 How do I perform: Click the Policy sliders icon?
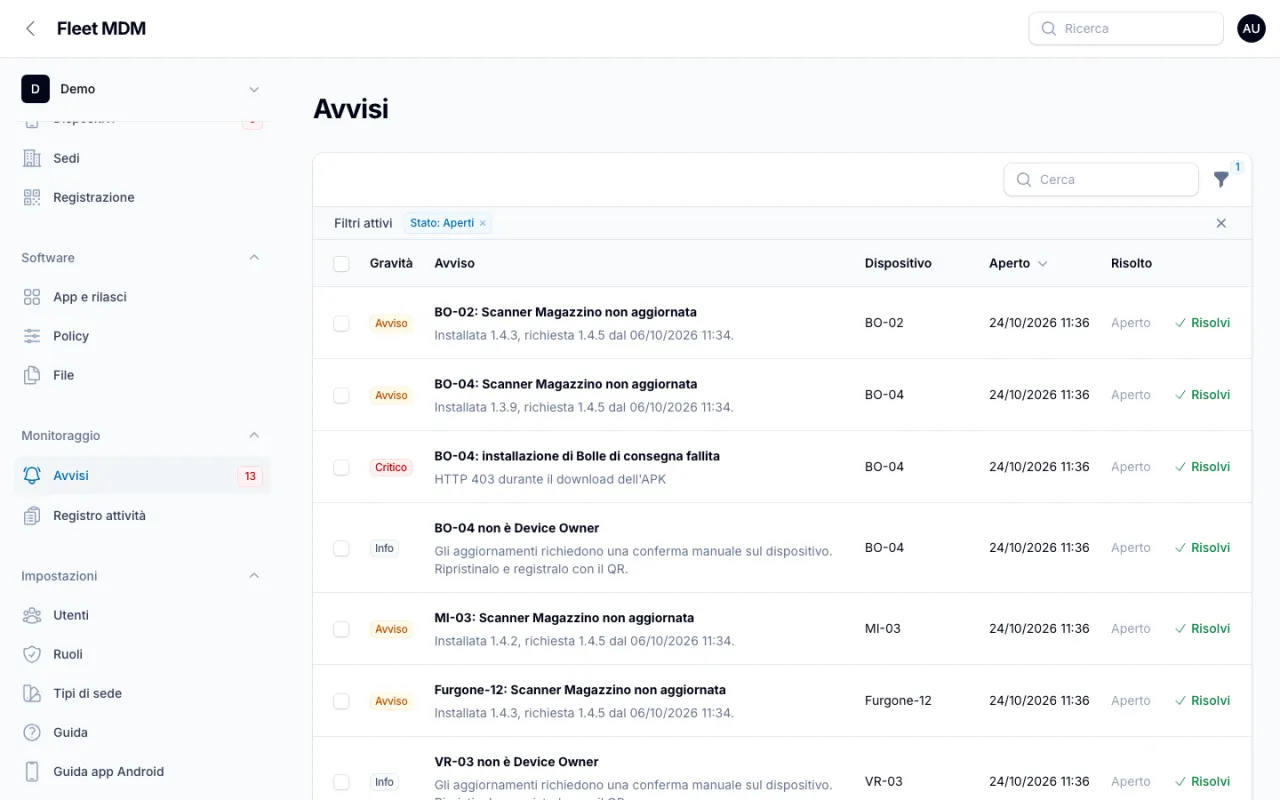[32, 336]
